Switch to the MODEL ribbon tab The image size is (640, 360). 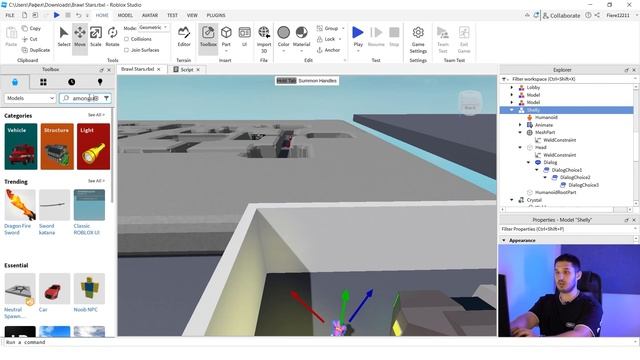(125, 15)
